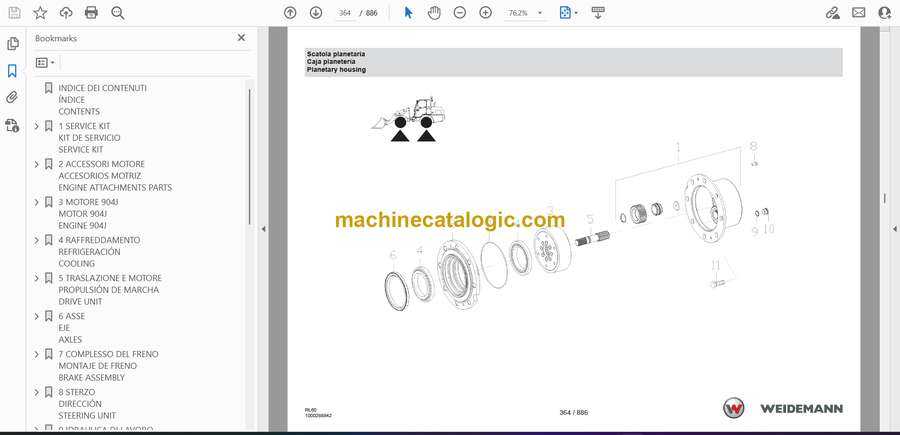This screenshot has width=900, height=435.
Task: Zoom out with the minus button
Action: 460,13
